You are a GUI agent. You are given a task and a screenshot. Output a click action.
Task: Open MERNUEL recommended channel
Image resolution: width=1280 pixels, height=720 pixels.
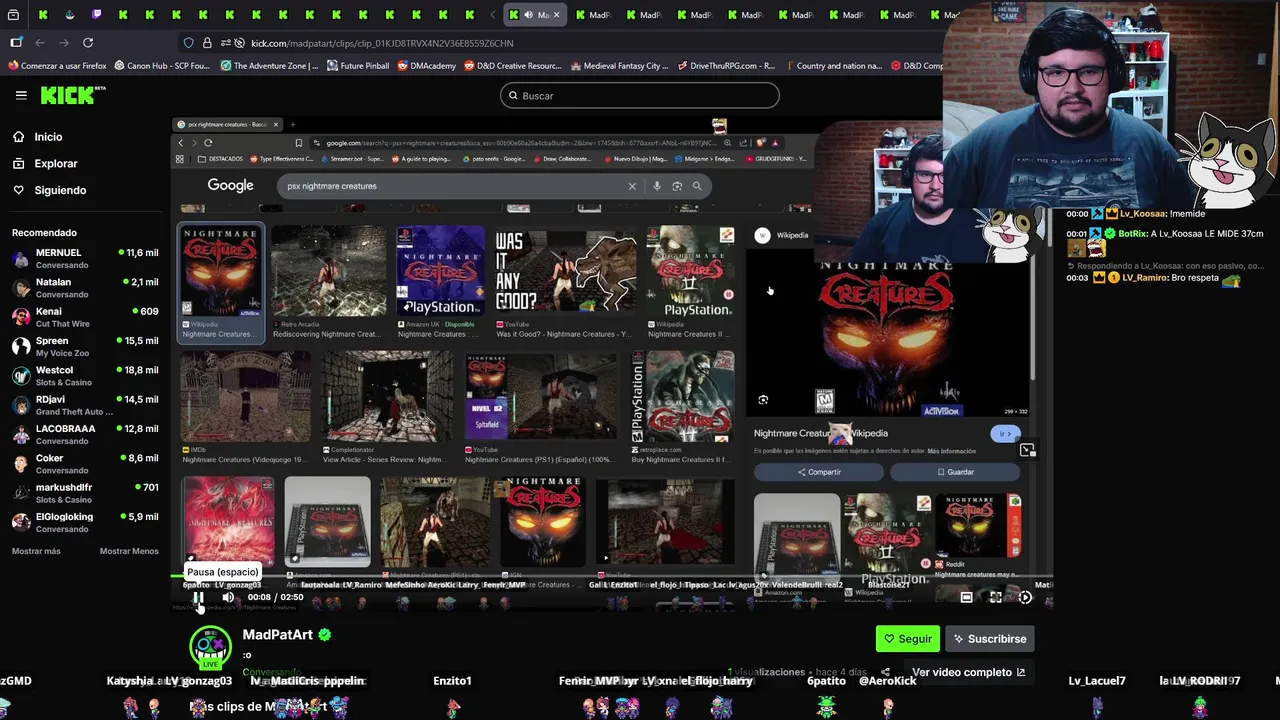click(x=85, y=259)
